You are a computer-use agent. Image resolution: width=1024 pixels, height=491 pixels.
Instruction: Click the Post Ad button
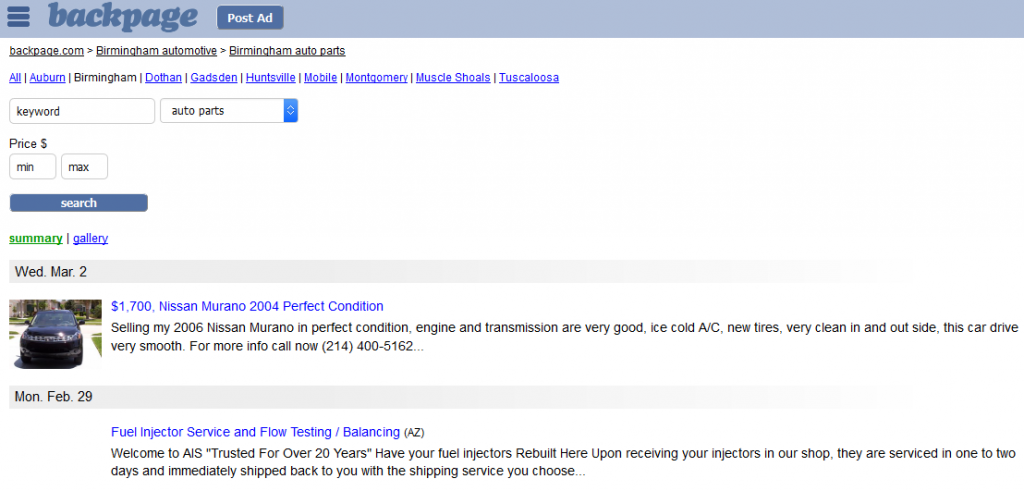250,18
